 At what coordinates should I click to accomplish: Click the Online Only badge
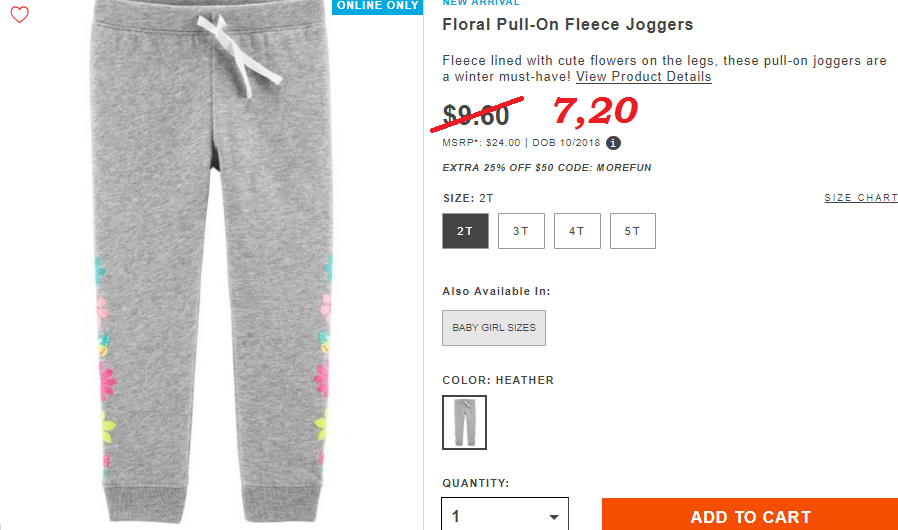pos(377,7)
